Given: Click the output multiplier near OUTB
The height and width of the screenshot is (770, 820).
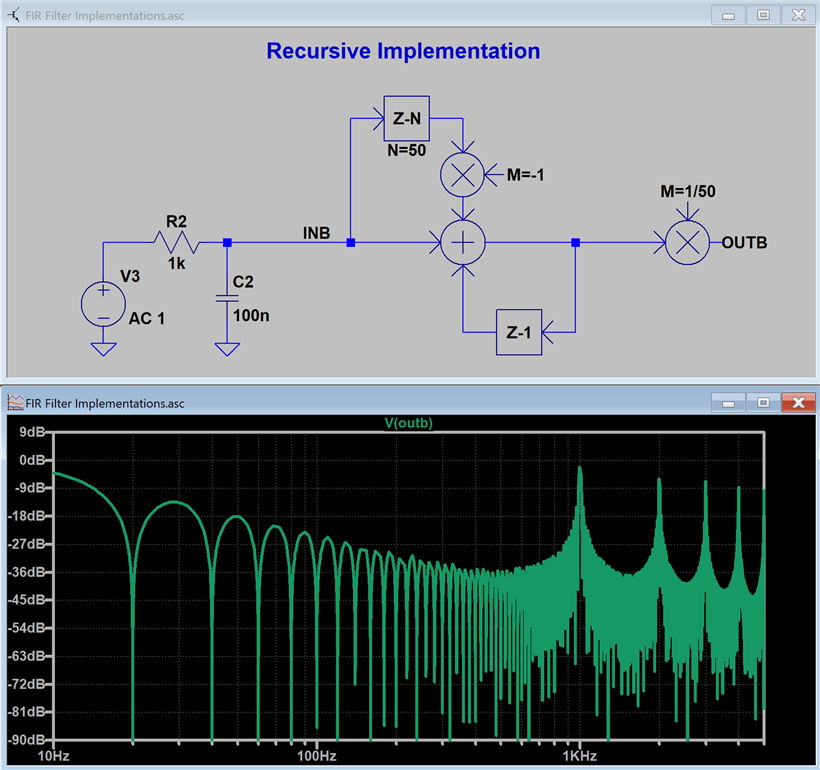Looking at the screenshot, I should coord(688,243).
